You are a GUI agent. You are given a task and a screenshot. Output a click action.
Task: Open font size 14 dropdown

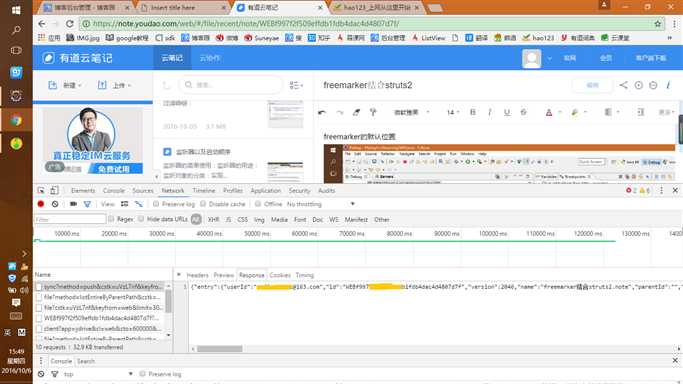[x=453, y=112]
